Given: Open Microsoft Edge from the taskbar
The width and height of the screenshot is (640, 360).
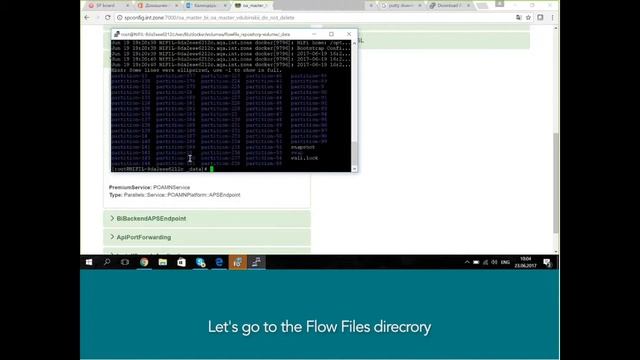Looking at the screenshot, I should [219, 262].
